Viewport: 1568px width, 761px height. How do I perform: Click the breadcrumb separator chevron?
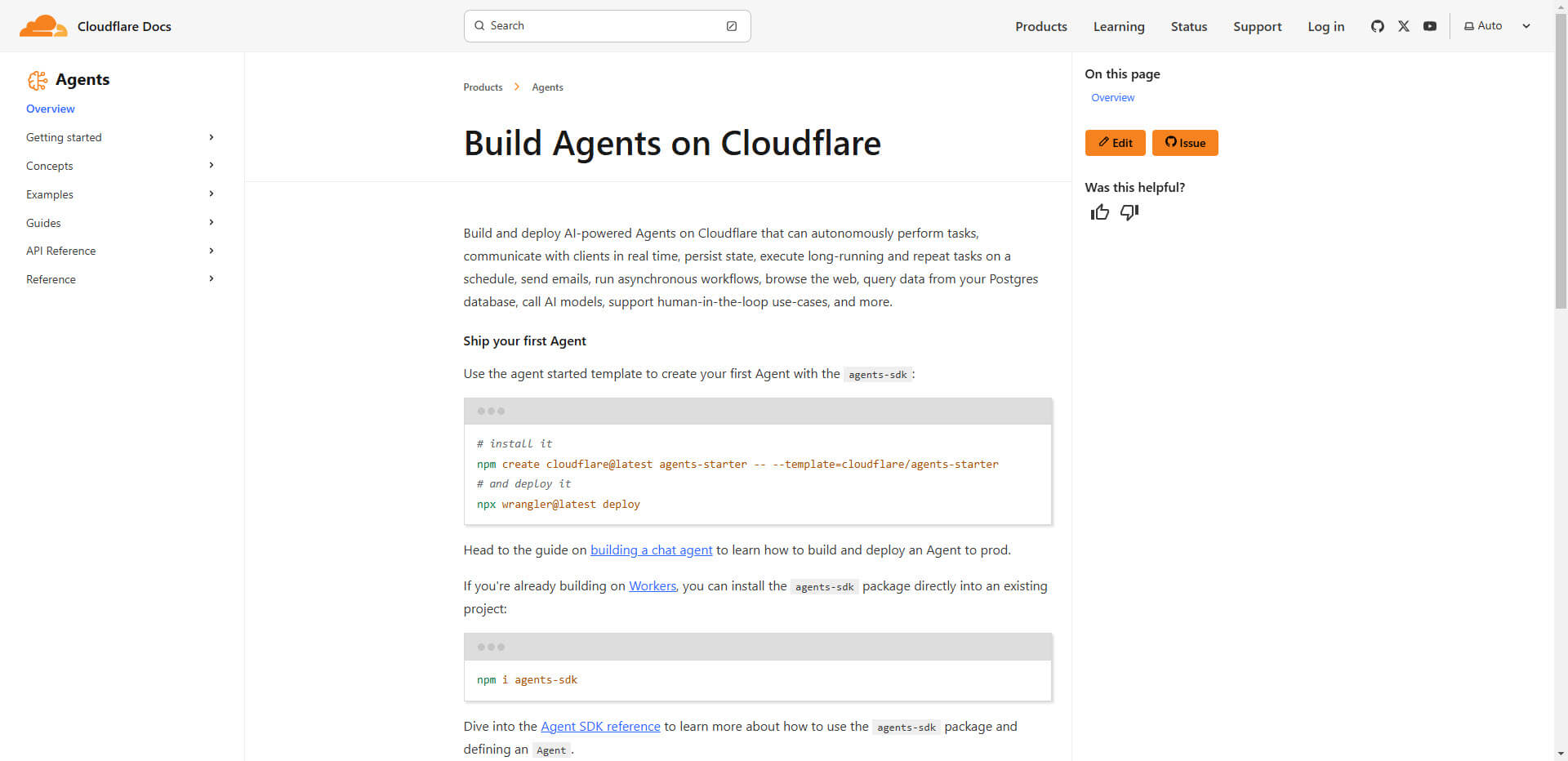[517, 87]
